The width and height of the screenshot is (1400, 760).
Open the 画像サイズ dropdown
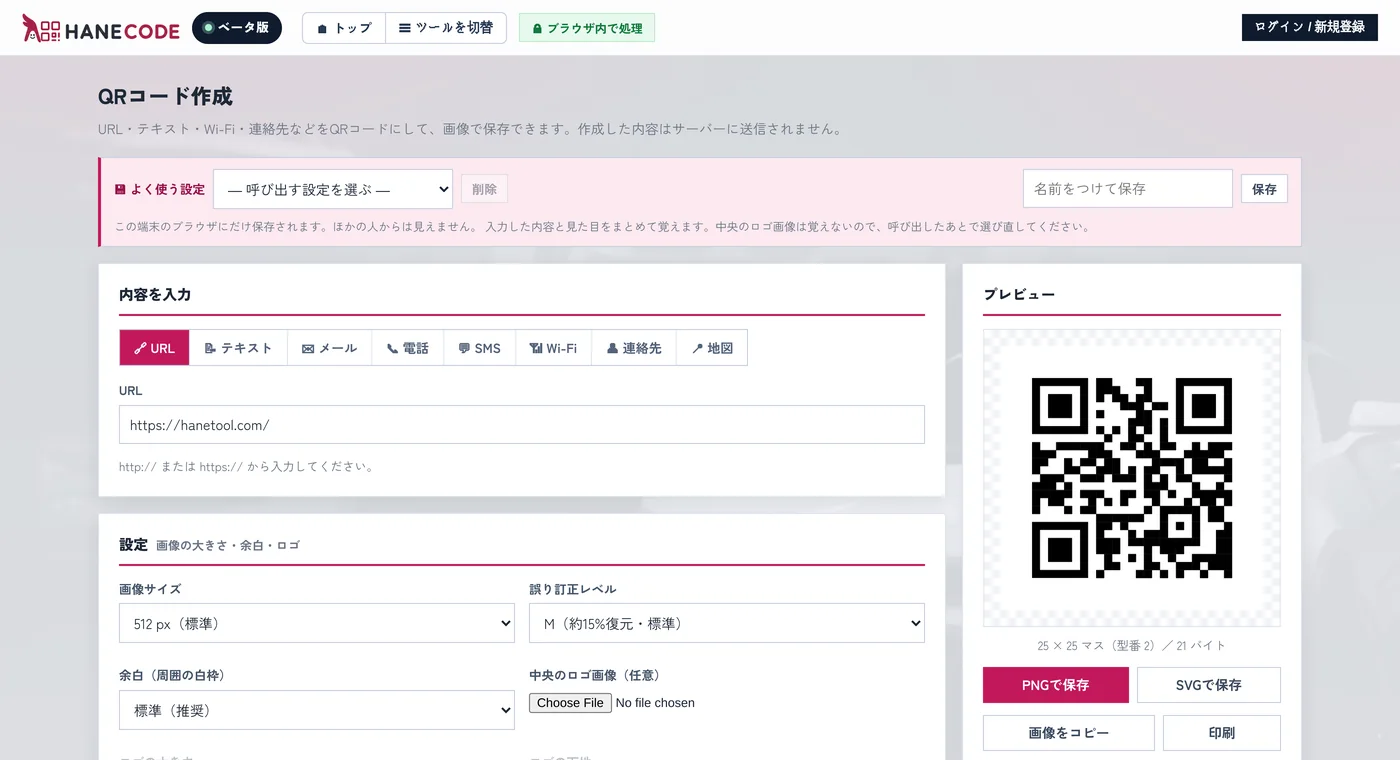[317, 623]
